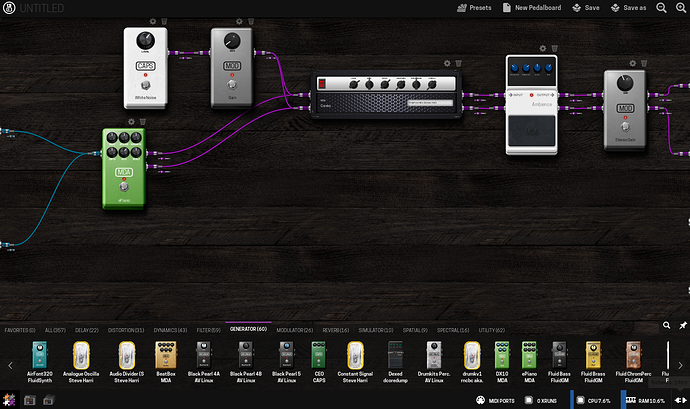Pick the Drumkits Perc. AV Linux plugin
Image resolution: width=690 pixels, height=409 pixels.
point(434,362)
